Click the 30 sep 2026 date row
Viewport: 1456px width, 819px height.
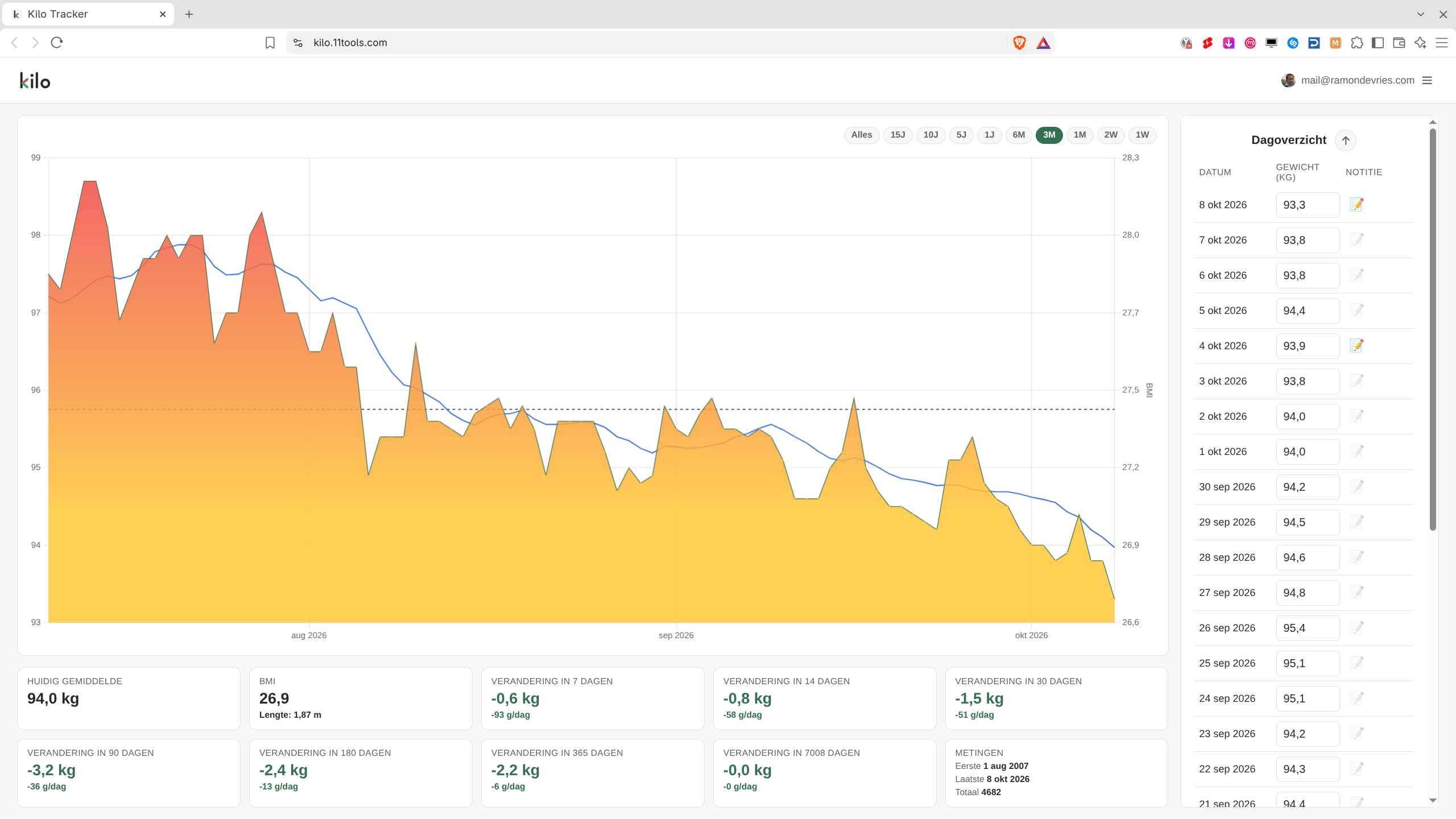(x=1304, y=487)
